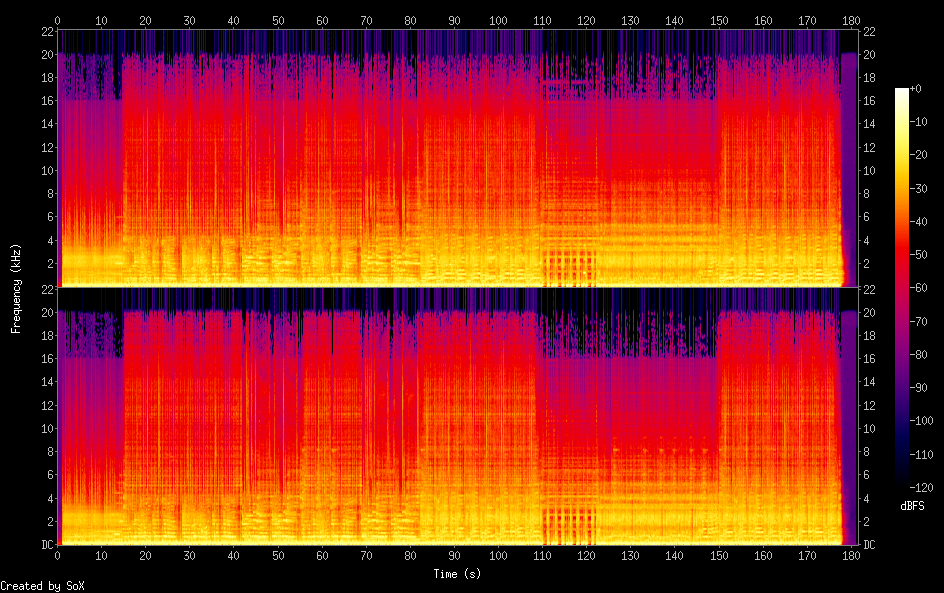Click the '-50' value on the color scale

(918, 255)
